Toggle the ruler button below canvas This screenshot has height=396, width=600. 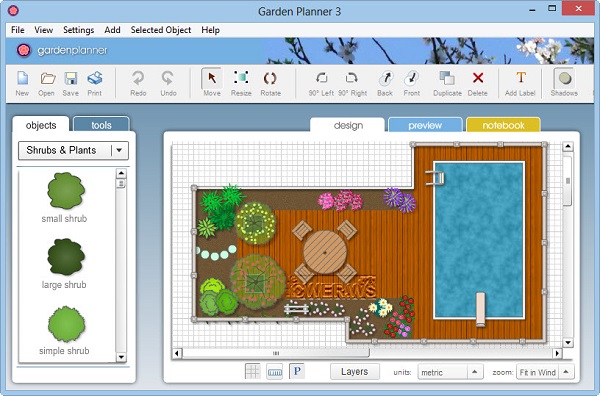(275, 372)
